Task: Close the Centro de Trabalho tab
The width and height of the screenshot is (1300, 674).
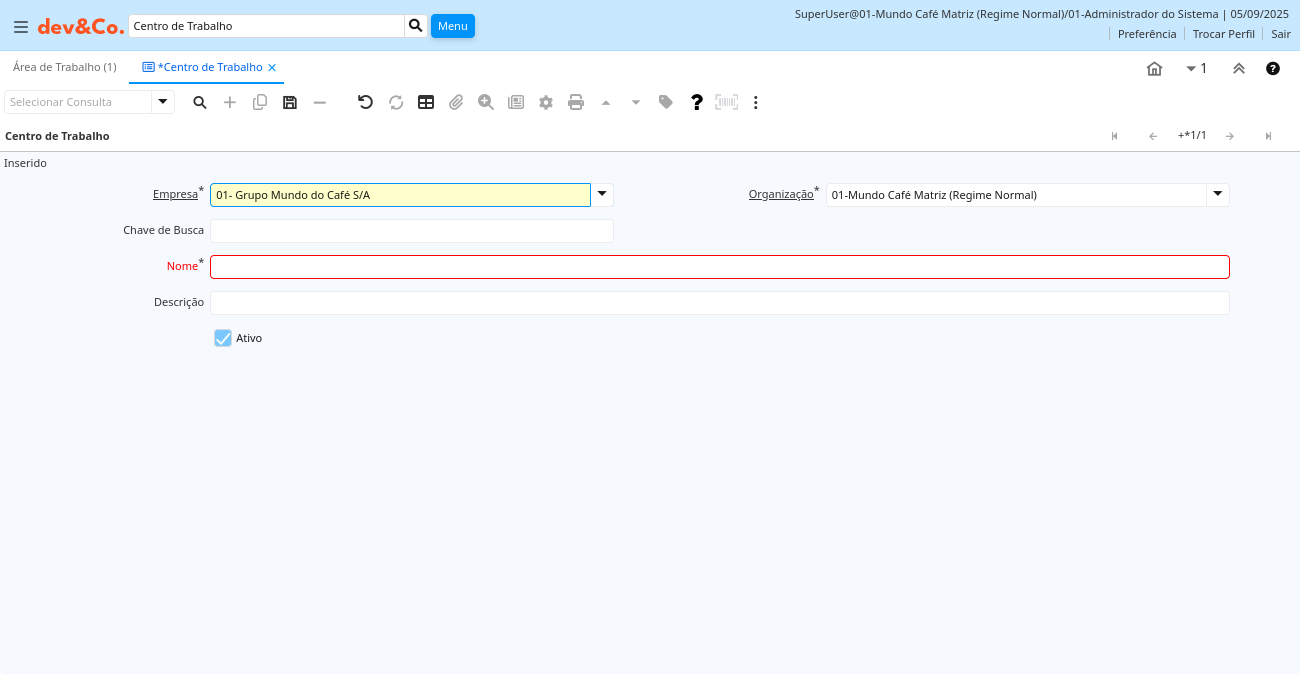Action: pyautogui.click(x=272, y=68)
